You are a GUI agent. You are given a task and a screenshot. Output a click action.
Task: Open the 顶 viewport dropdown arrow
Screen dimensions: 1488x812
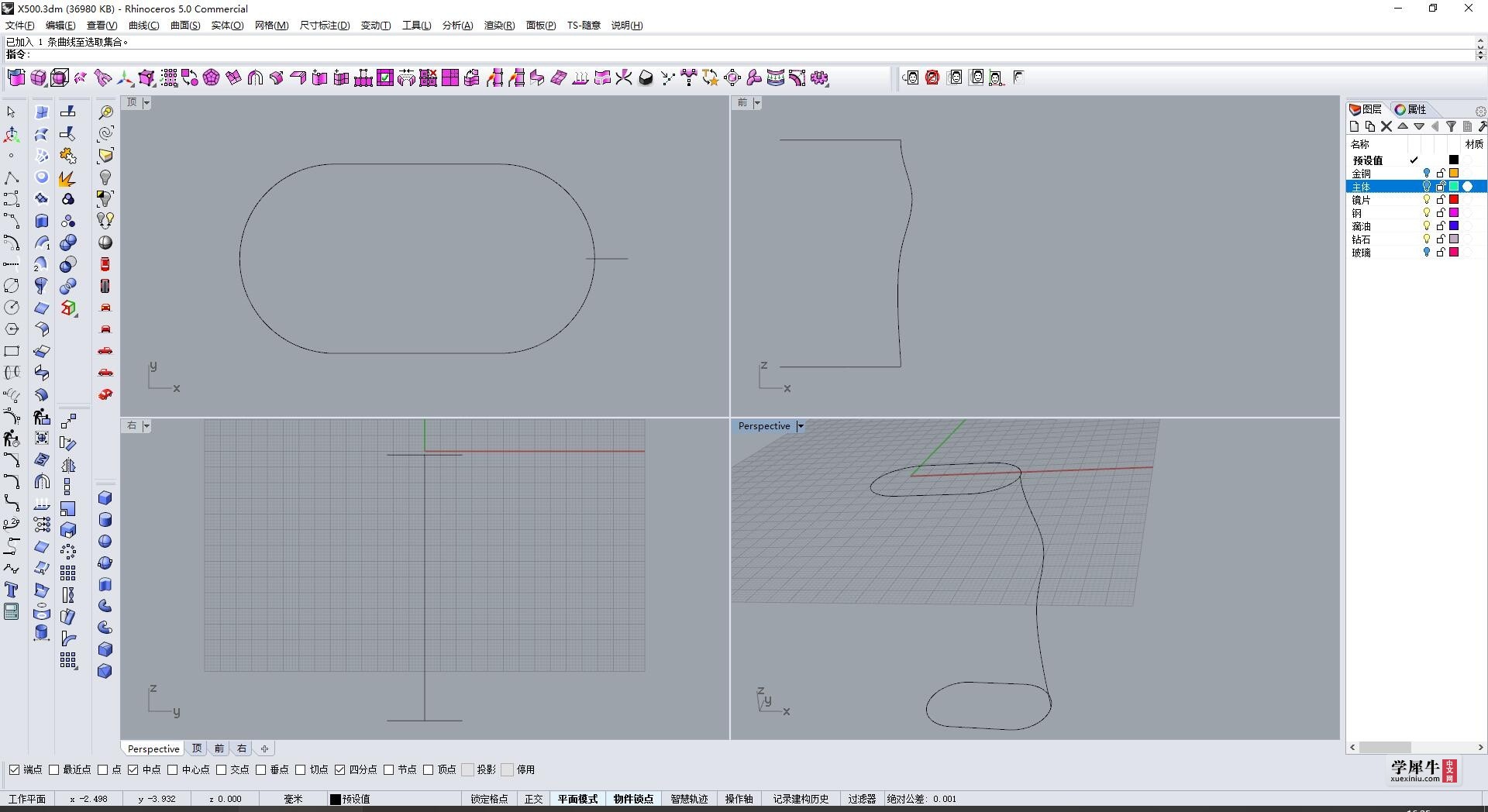[146, 102]
